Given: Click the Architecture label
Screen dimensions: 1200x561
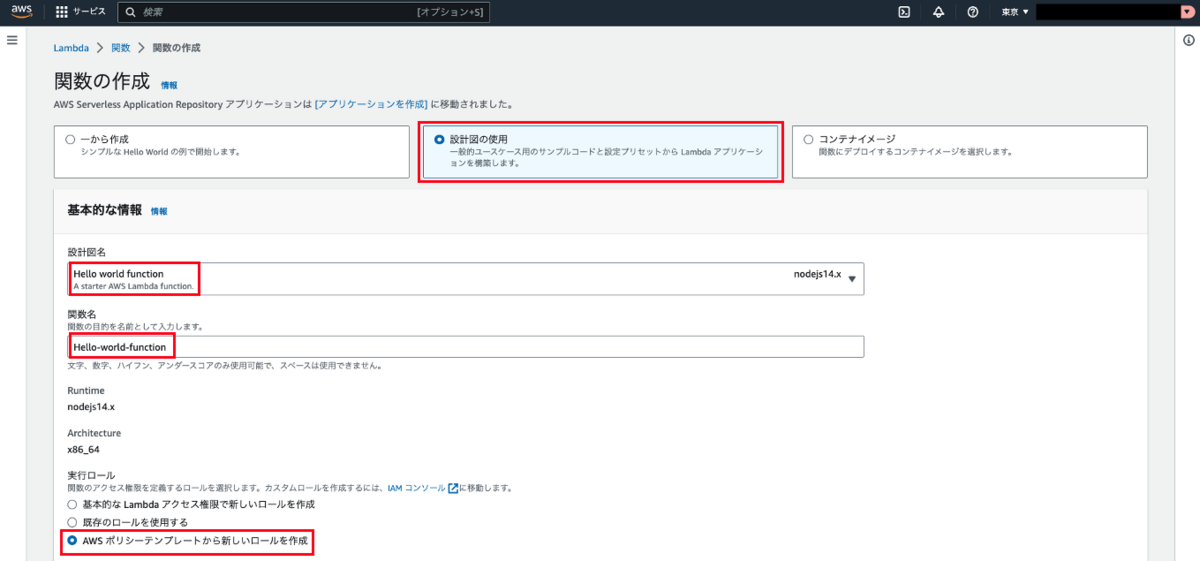Looking at the screenshot, I should (x=94, y=433).
